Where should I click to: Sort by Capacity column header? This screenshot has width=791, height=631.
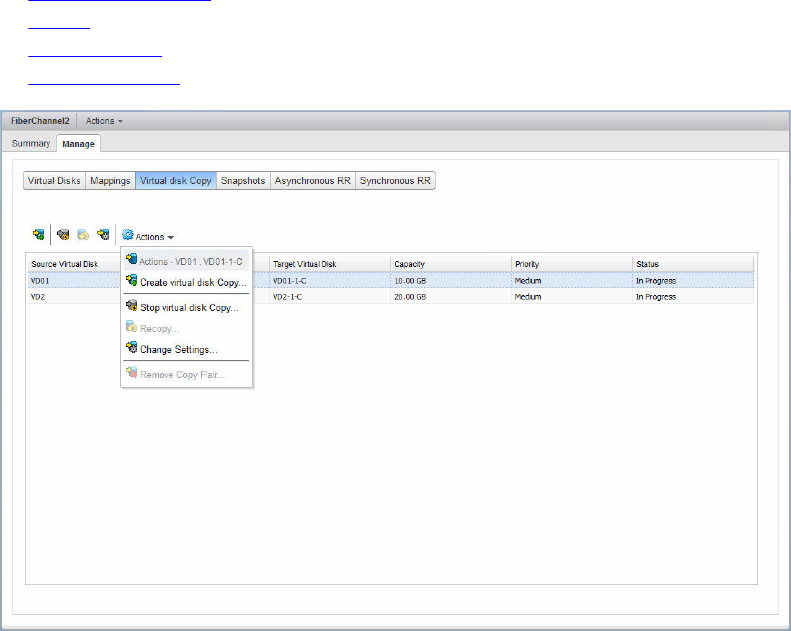(450, 264)
